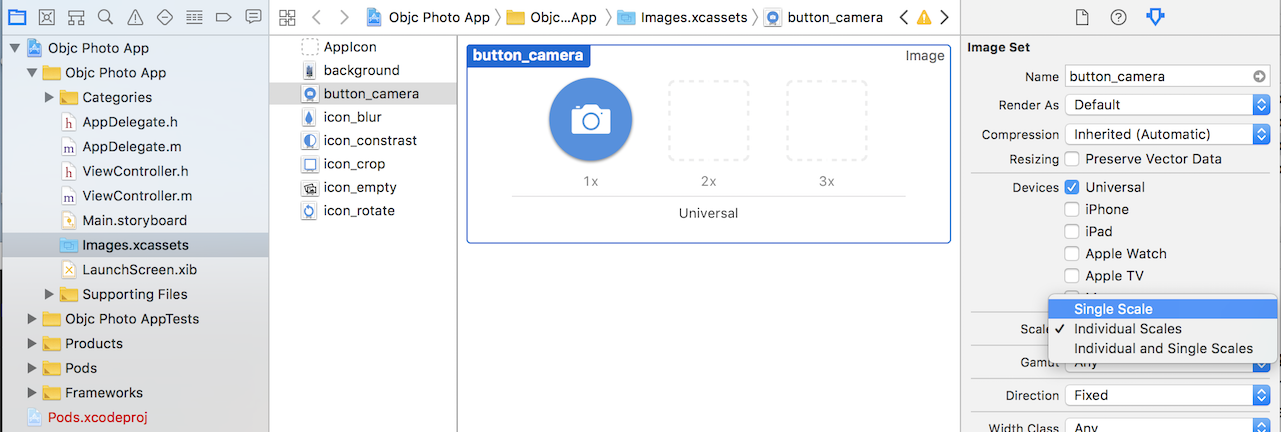Select the 1x camera image thumbnail

[590, 120]
